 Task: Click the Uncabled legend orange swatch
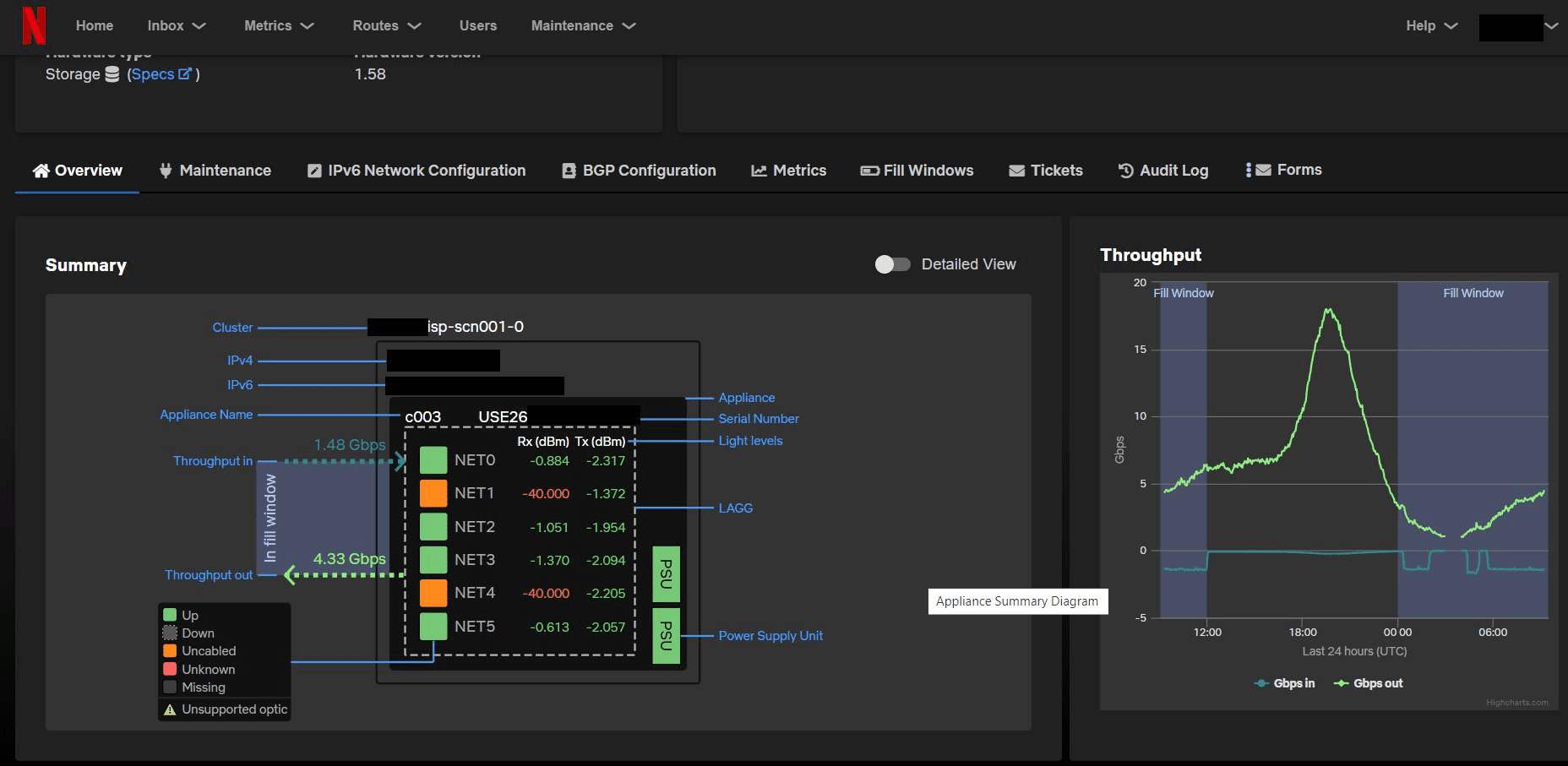point(170,651)
